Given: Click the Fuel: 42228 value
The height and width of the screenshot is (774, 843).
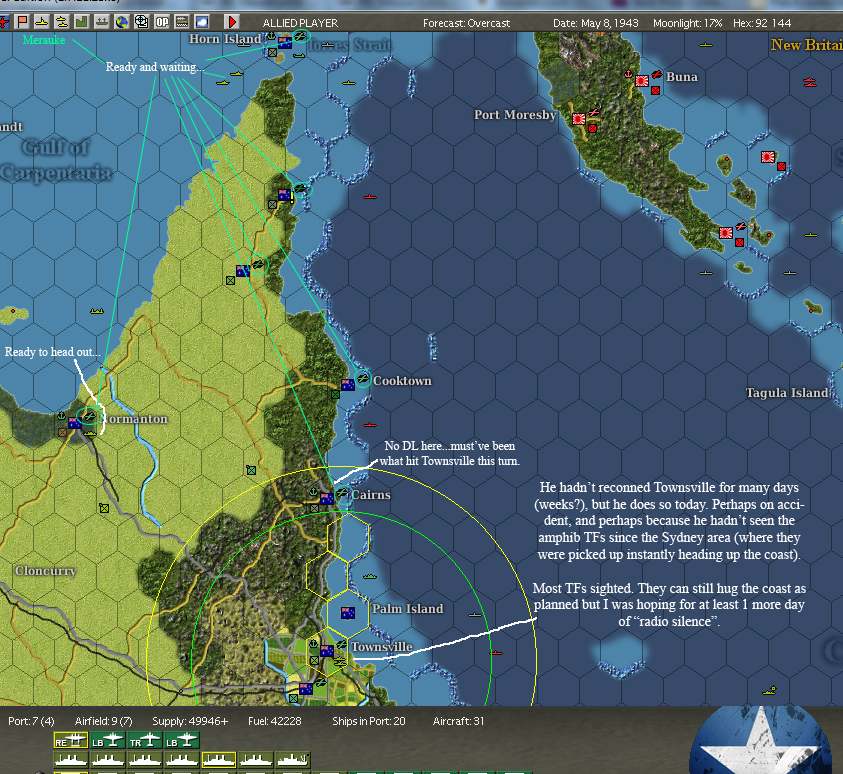Looking at the screenshot, I should coord(275,721).
